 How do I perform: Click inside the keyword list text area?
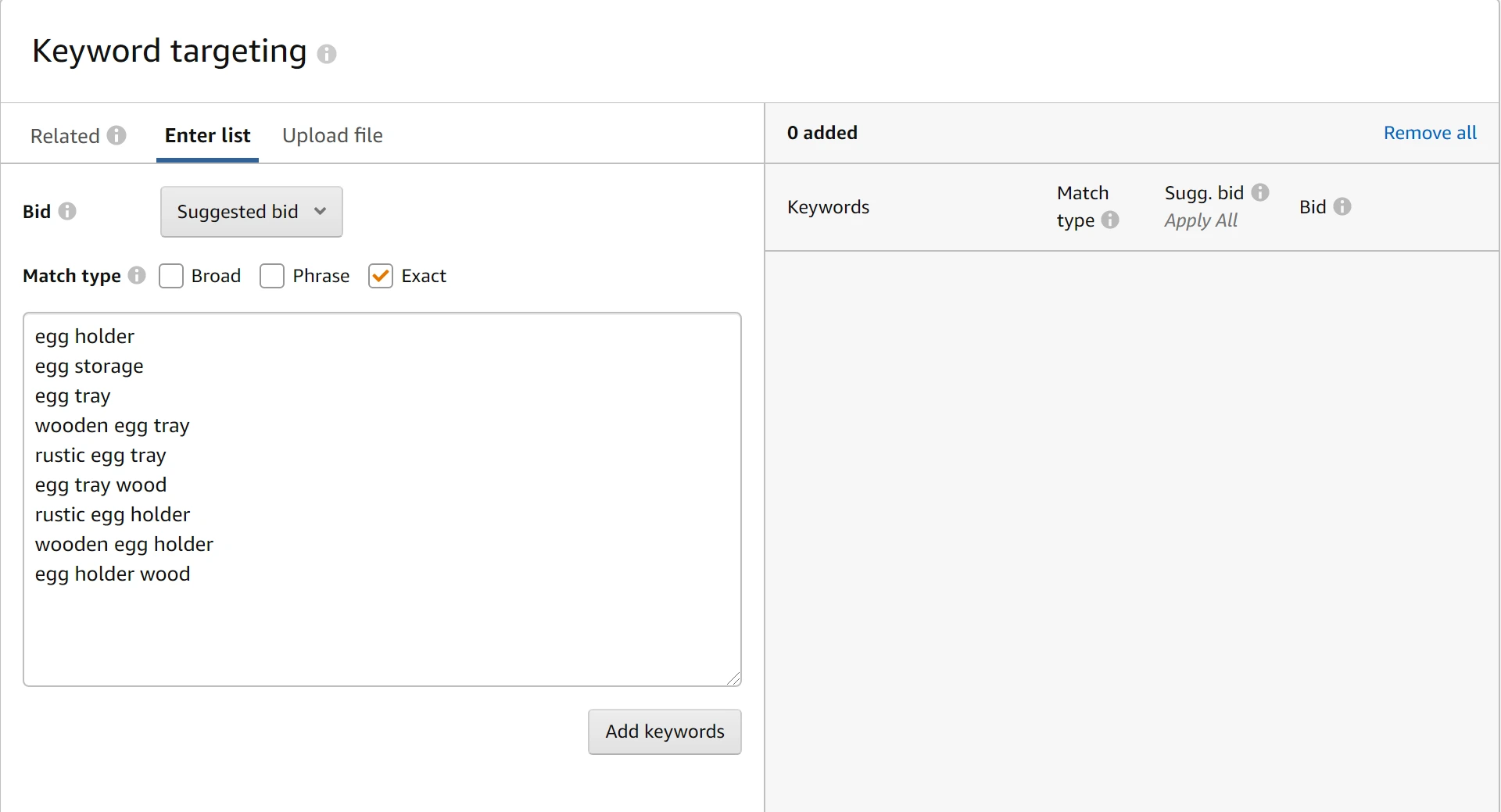pos(382,625)
